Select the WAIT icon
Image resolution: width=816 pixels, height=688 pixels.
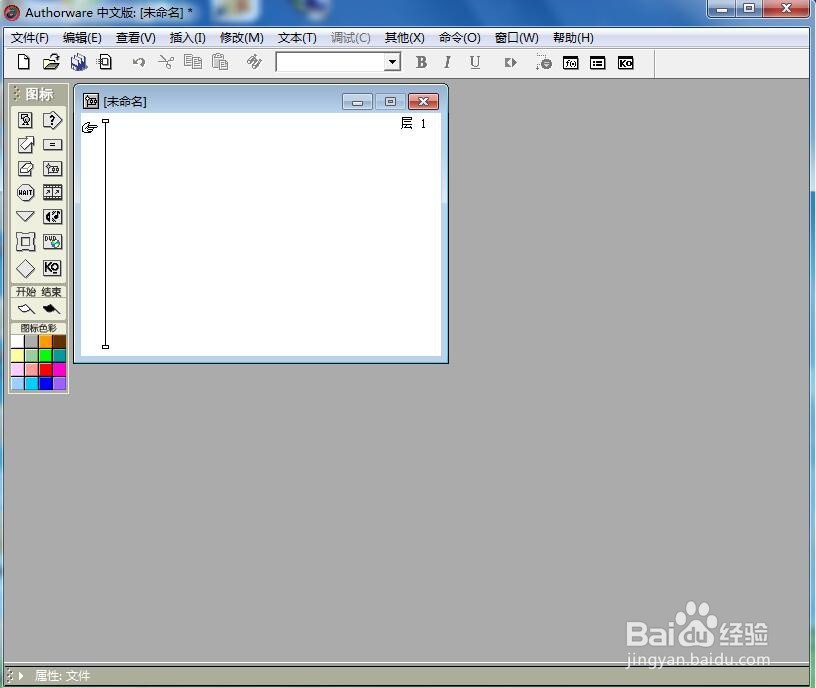[x=25, y=193]
